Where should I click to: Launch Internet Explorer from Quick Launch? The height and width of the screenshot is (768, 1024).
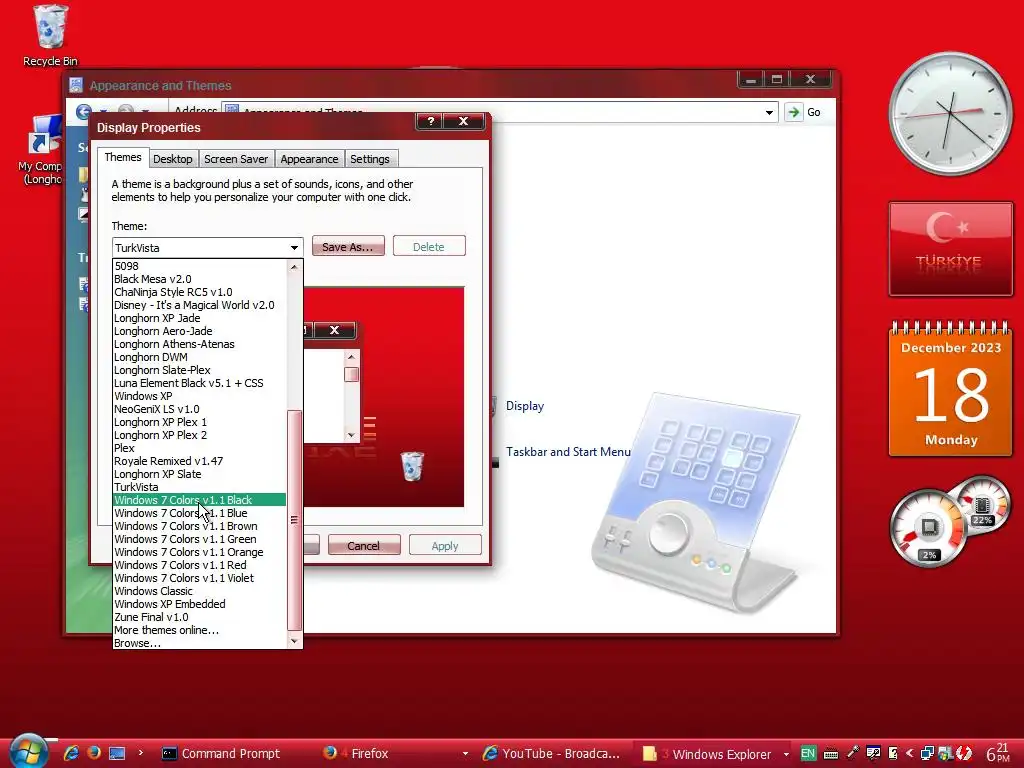click(71, 753)
